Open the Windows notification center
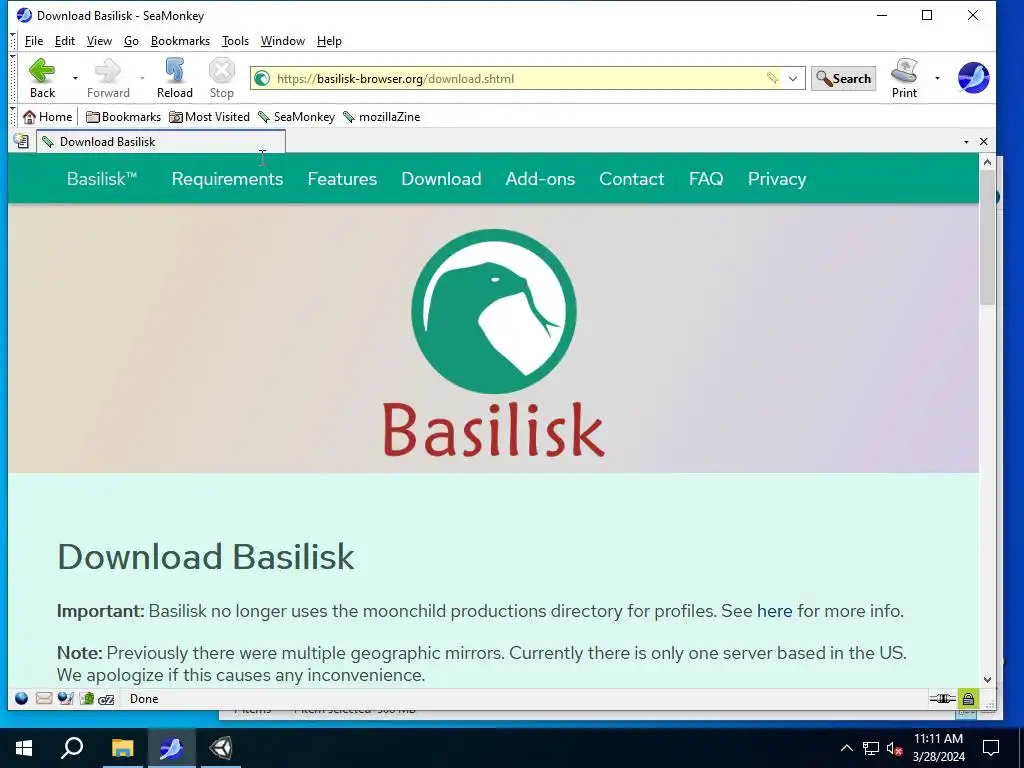Screen dimensions: 1024x768 tap(991, 748)
